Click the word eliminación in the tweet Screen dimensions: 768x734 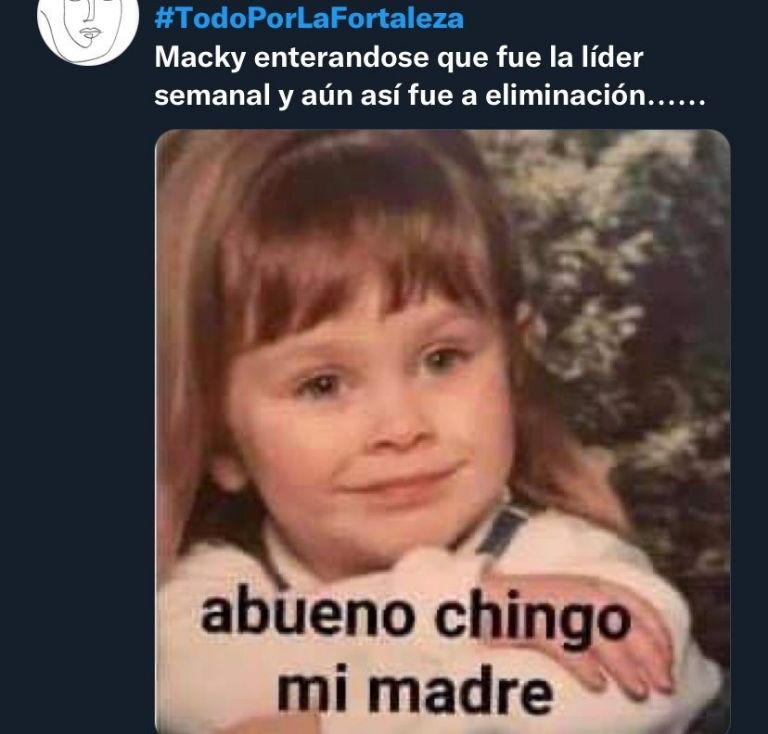click(x=566, y=95)
